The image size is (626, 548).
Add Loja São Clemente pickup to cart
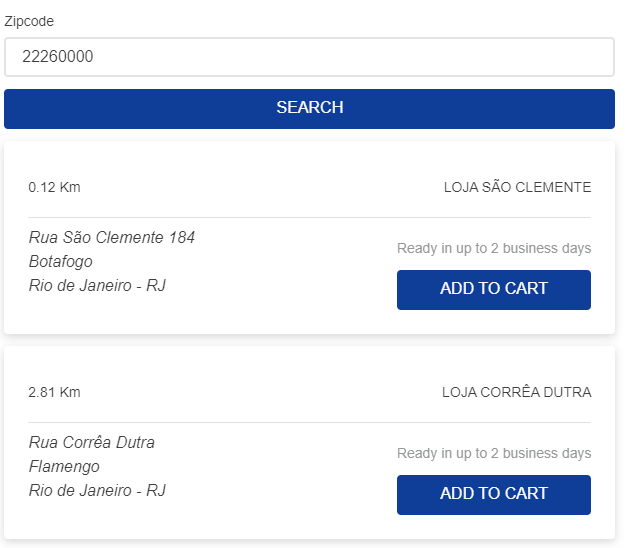coord(493,290)
